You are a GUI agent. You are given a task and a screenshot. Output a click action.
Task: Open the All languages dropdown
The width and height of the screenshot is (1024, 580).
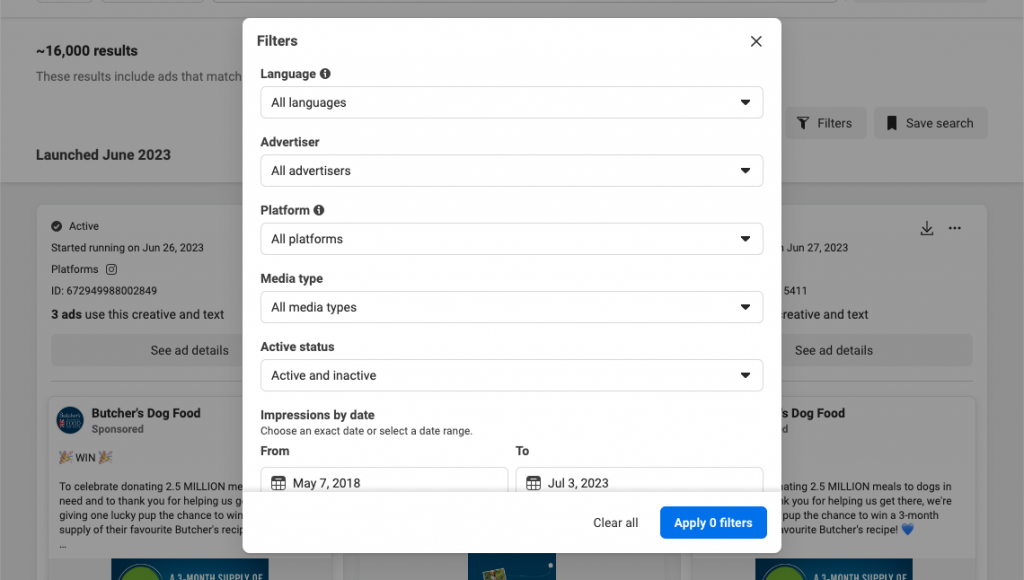tap(512, 102)
